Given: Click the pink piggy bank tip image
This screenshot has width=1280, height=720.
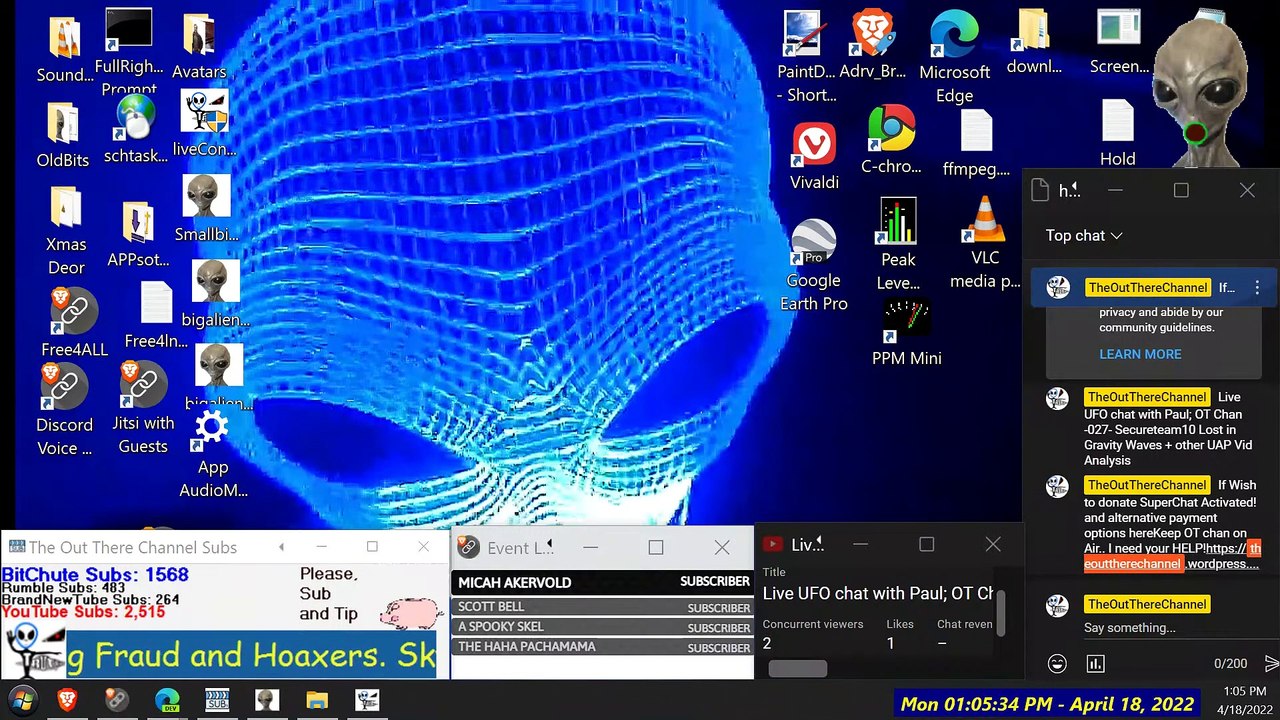Looking at the screenshot, I should point(411,612).
